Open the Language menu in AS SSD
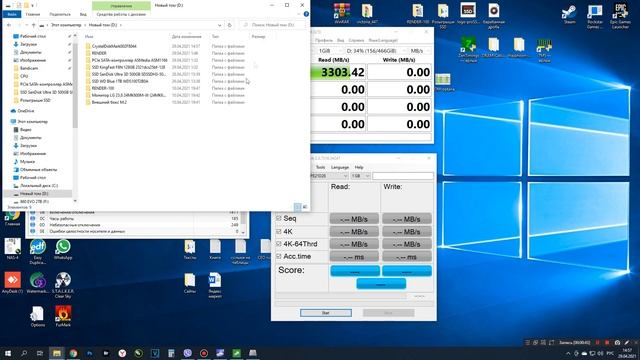640x360 pixels. click(340, 167)
